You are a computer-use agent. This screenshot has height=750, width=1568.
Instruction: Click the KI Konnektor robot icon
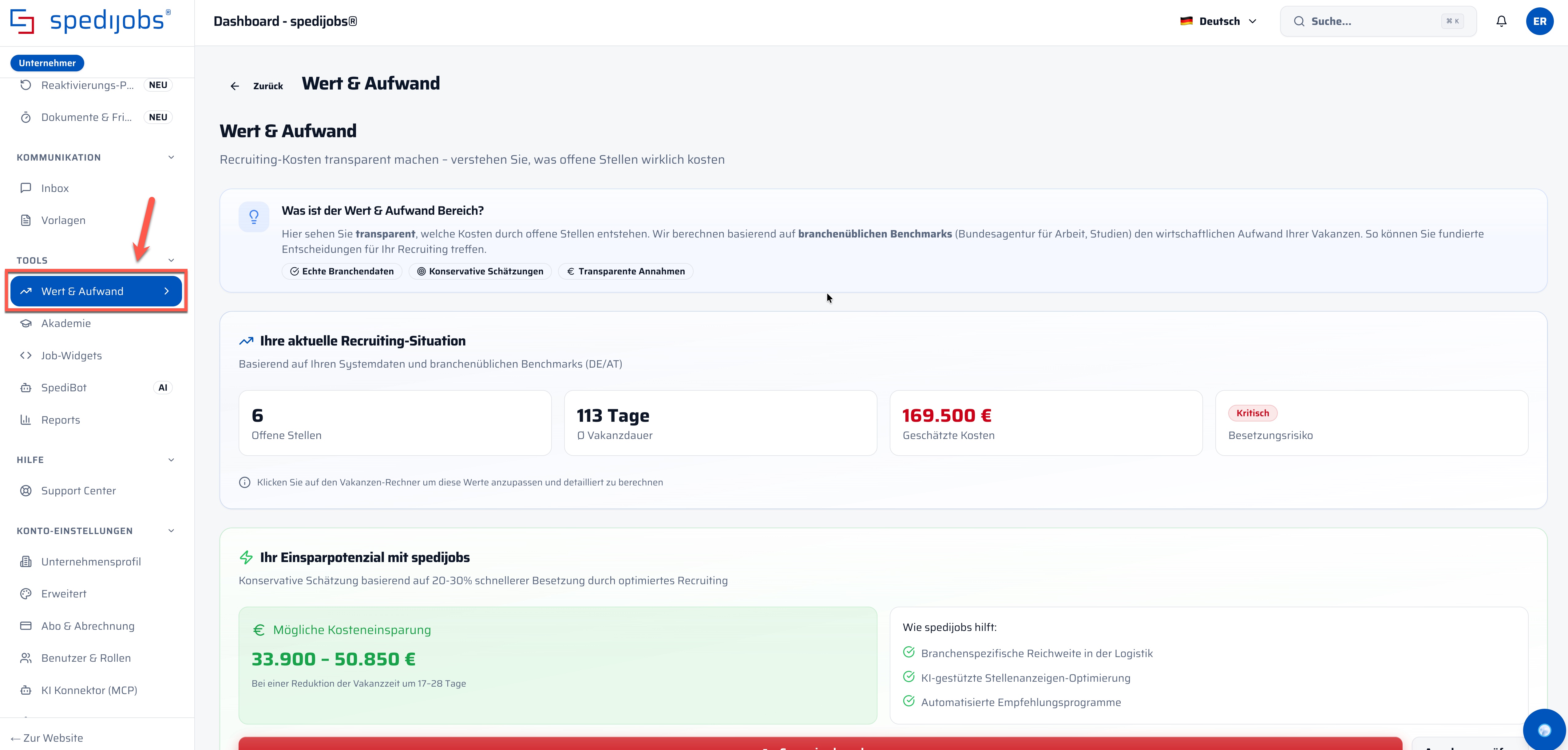pyautogui.click(x=26, y=690)
